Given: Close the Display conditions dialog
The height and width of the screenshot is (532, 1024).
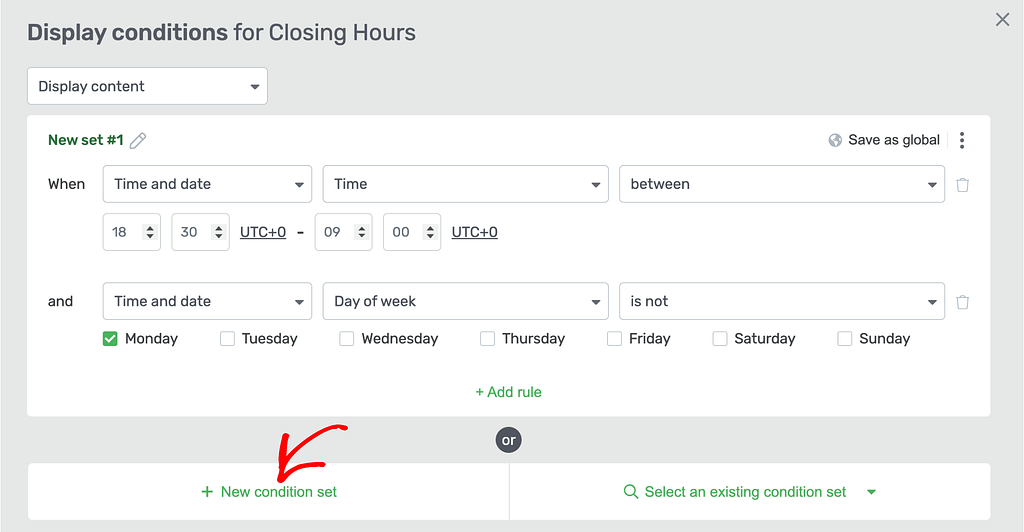Looking at the screenshot, I should [x=1002, y=20].
